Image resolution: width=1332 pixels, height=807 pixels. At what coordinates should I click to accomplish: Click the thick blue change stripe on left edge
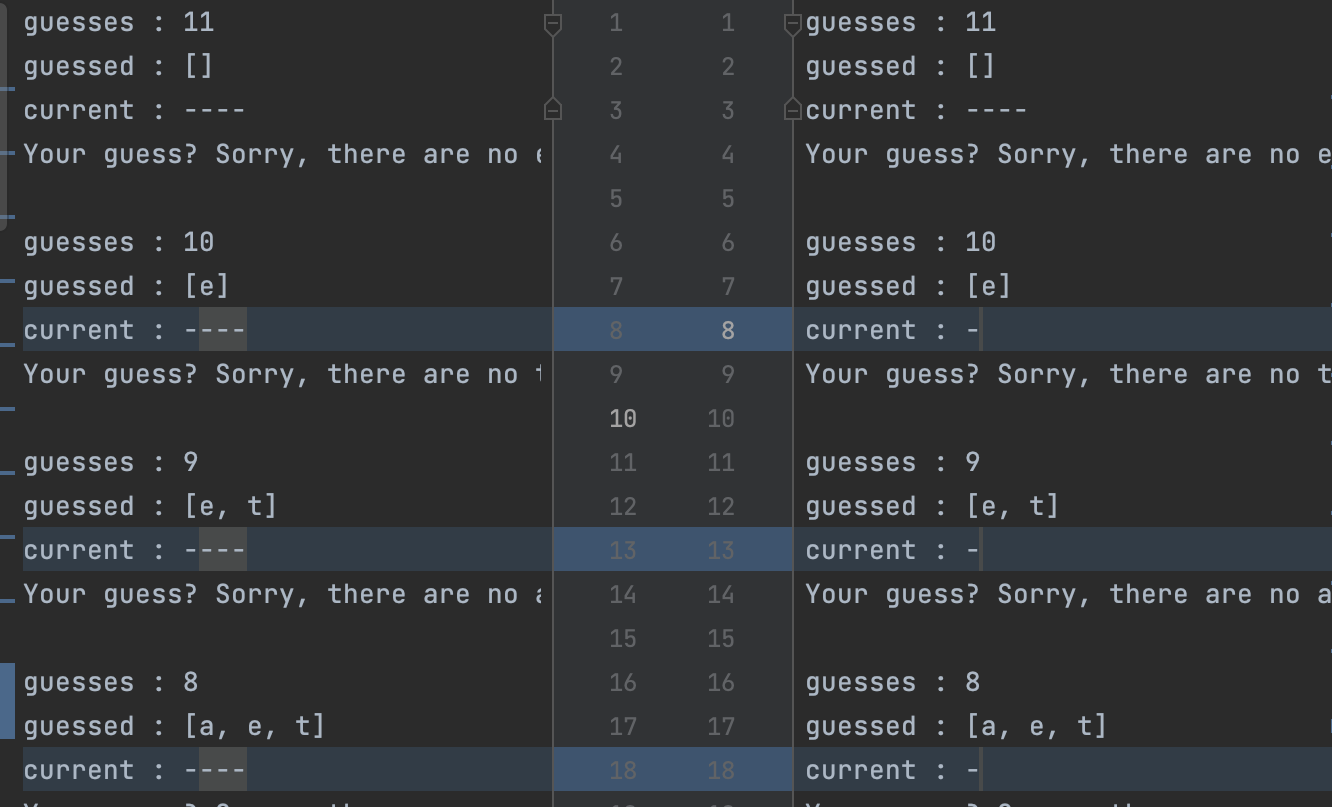(7, 700)
